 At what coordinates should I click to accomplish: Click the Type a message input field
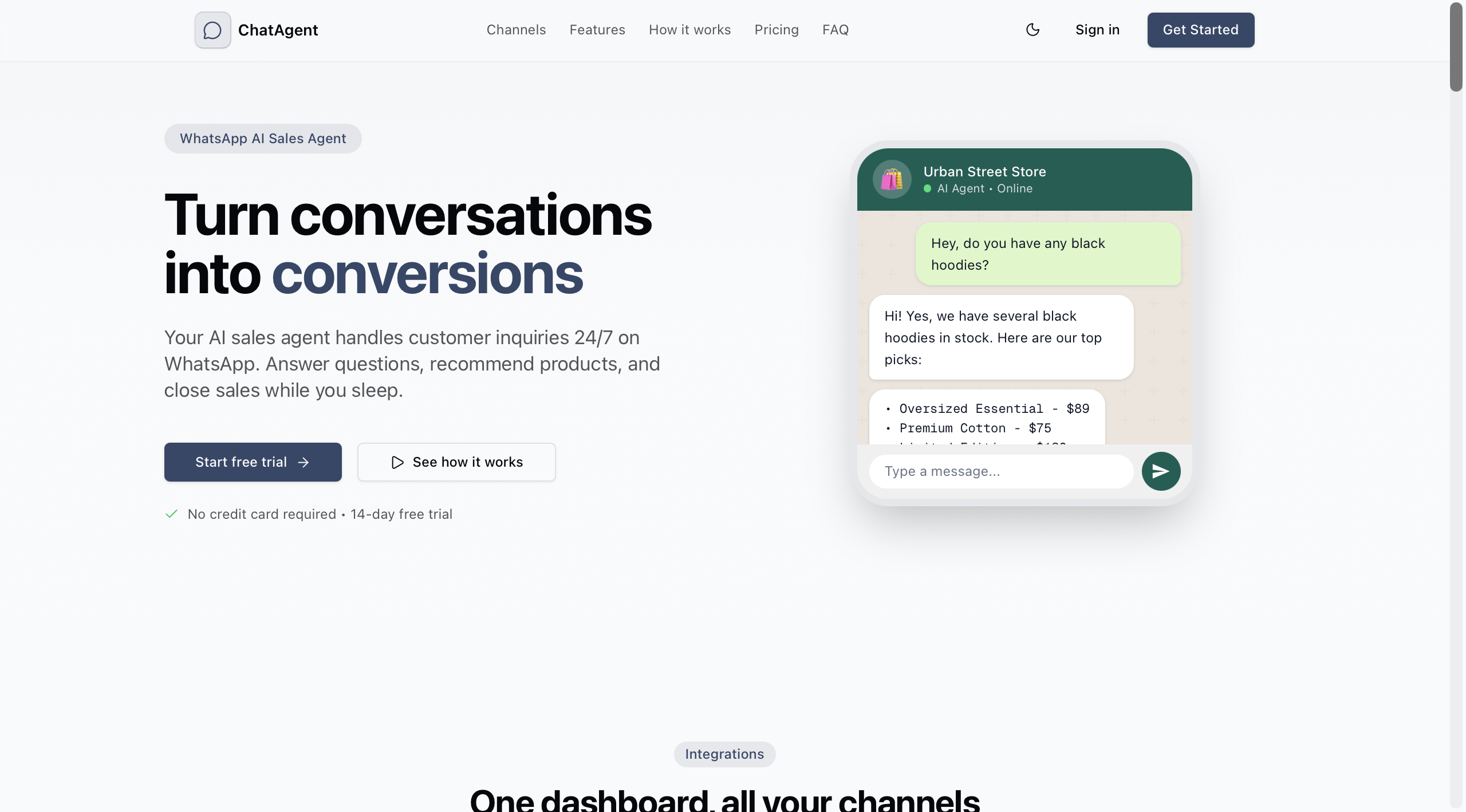tap(1001, 471)
